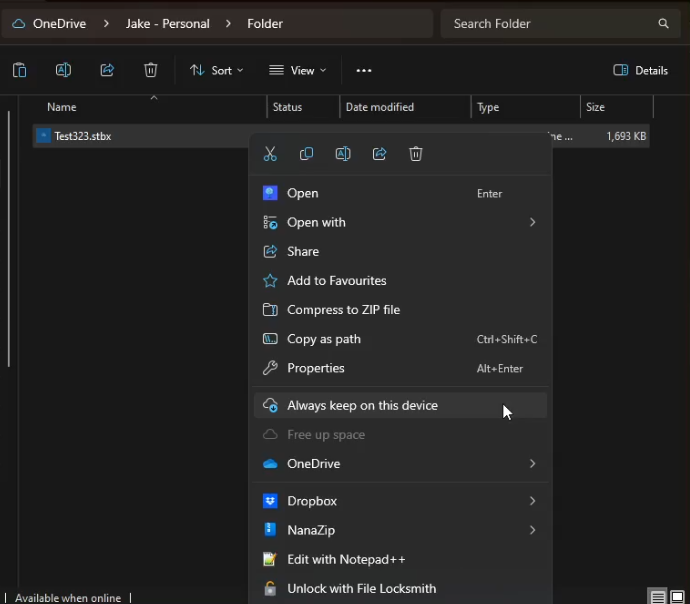Choose Open with from the context menu
This screenshot has width=690, height=604.
(x=400, y=222)
